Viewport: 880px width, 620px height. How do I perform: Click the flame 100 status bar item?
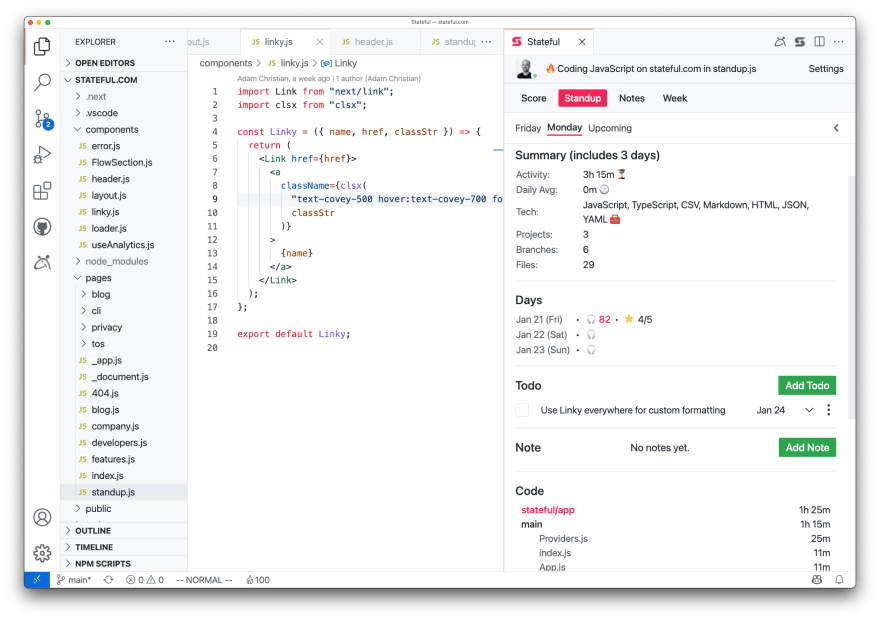tap(258, 580)
